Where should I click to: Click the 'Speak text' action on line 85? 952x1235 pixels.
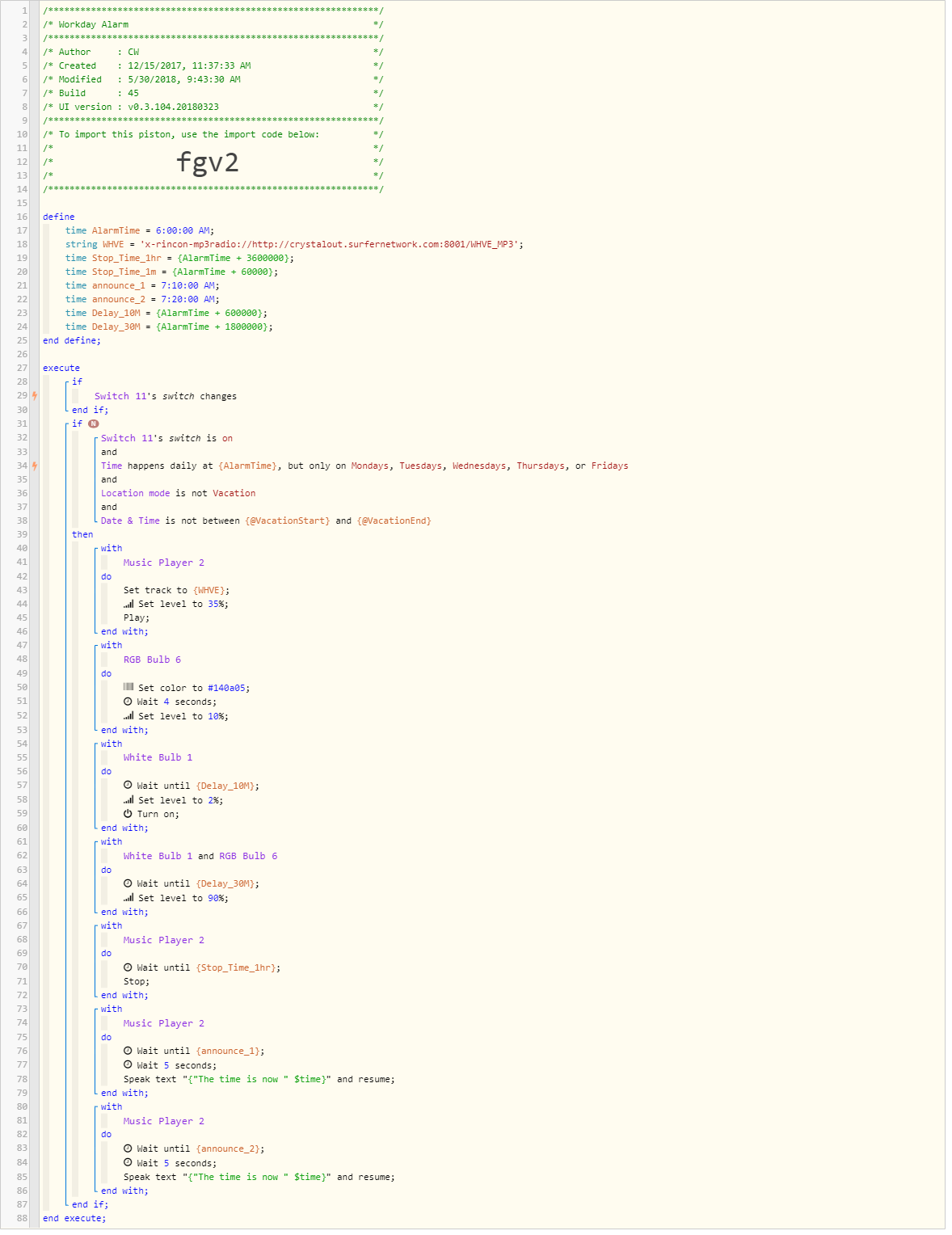(259, 1177)
